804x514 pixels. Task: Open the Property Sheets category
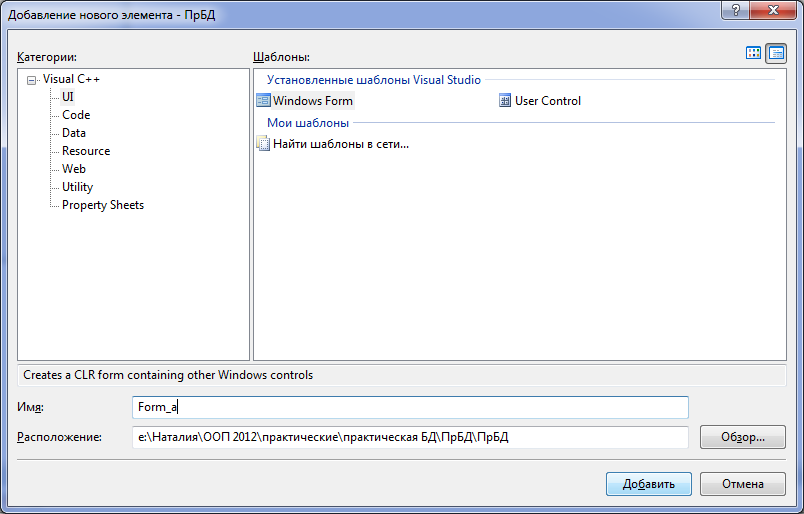coord(103,205)
